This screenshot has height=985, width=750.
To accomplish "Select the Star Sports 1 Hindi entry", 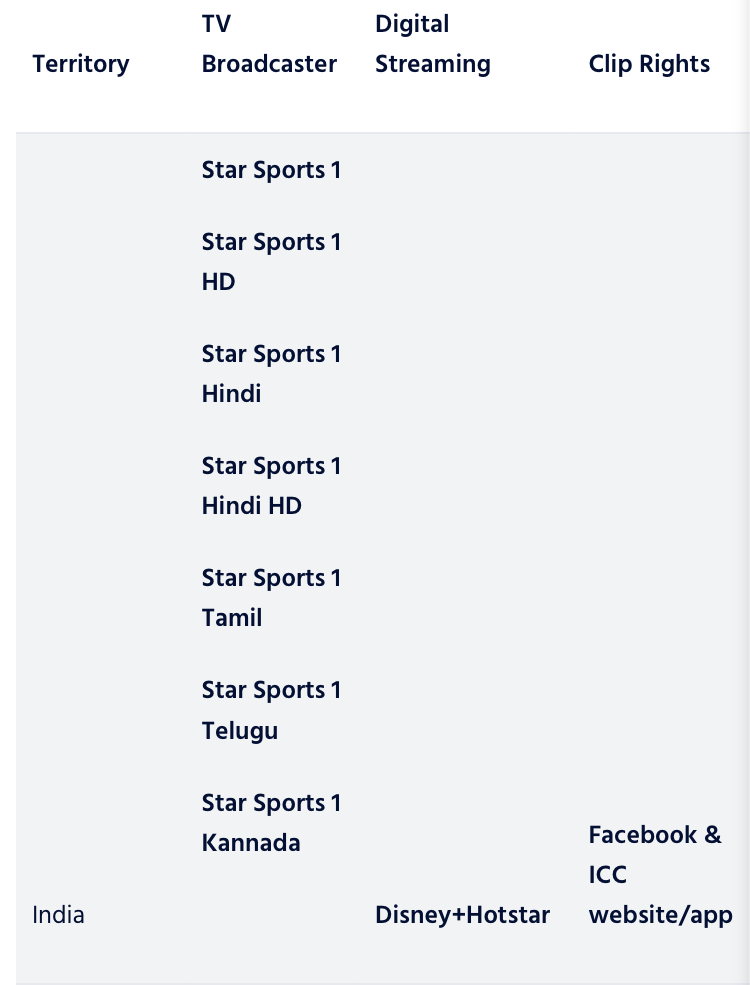I will (x=271, y=373).
